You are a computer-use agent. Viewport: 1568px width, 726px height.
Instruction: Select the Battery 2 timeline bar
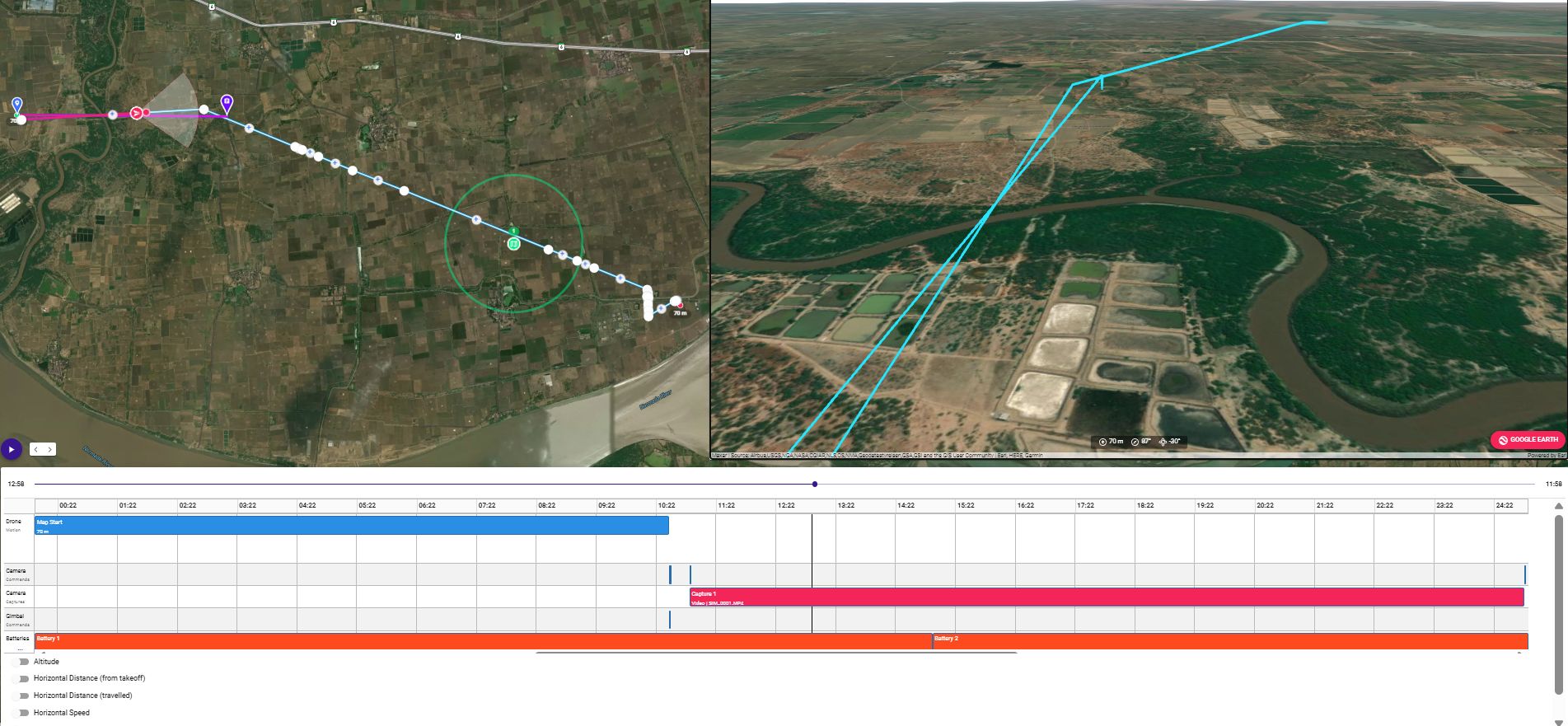point(1230,641)
